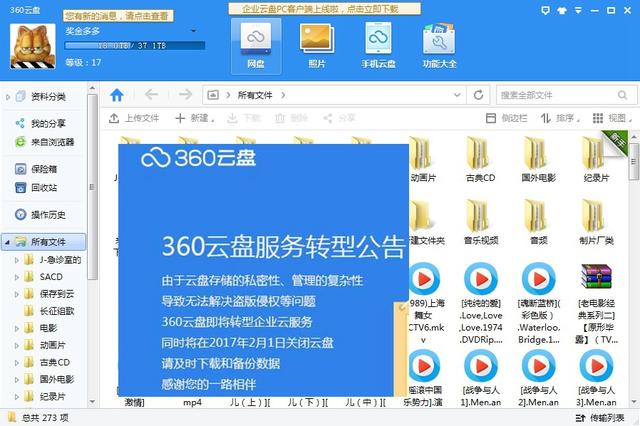
Task: Go forward with the right arrow
Action: pyautogui.click(x=185, y=95)
